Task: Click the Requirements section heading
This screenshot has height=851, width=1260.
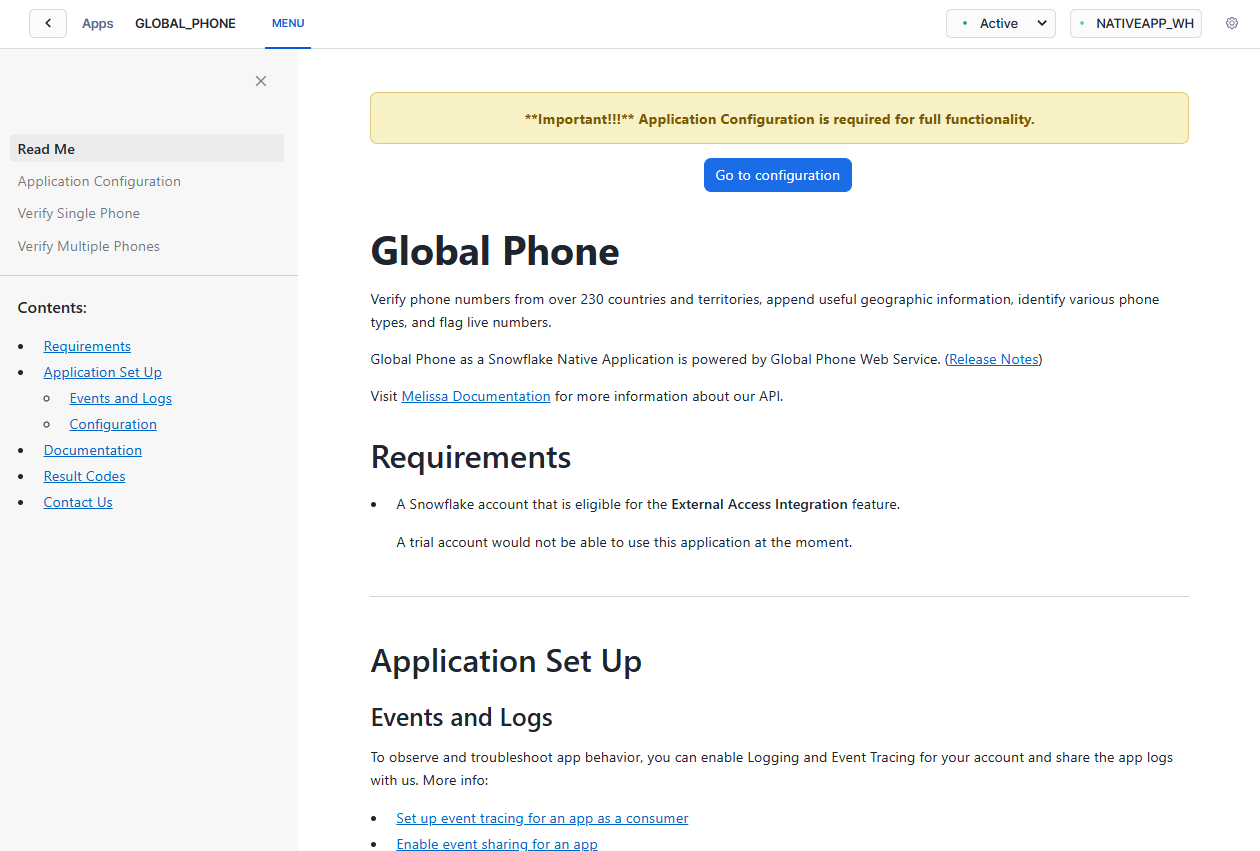Action: coord(471,457)
